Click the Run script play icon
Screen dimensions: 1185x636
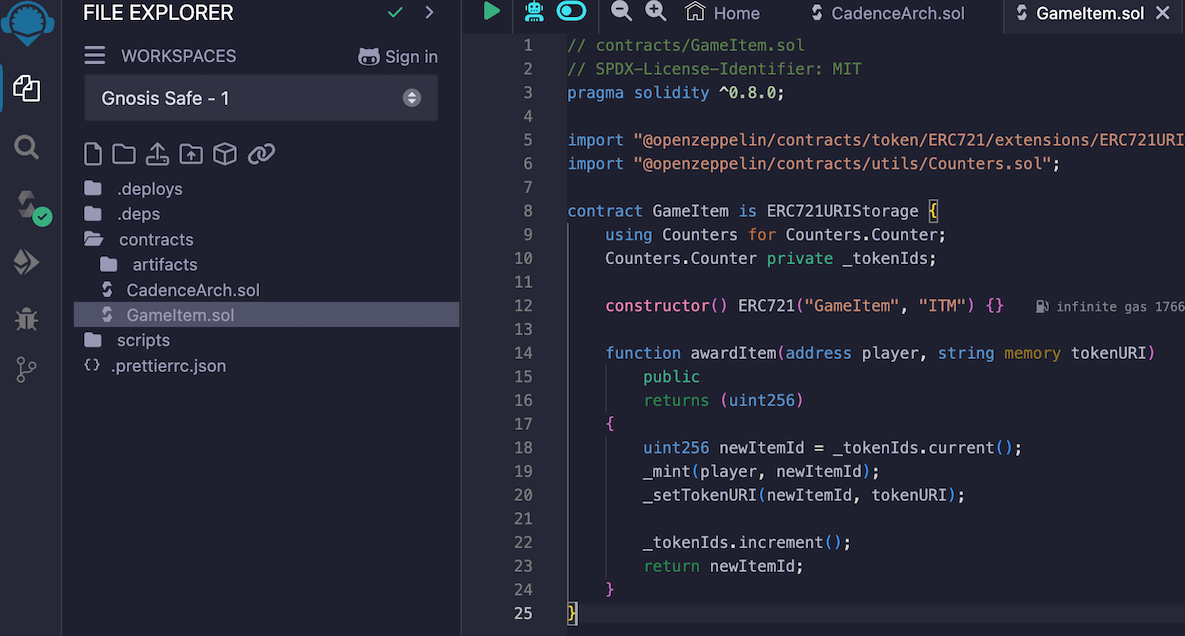click(x=491, y=12)
